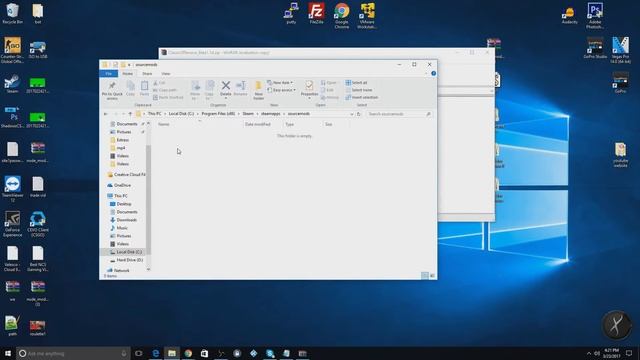Open VMware Workstation desktop shortcut

click(367, 16)
